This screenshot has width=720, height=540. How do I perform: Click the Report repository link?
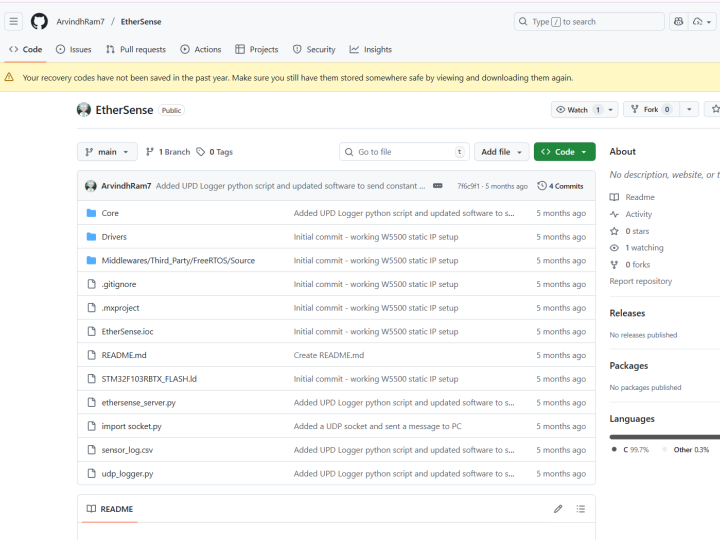tap(641, 282)
